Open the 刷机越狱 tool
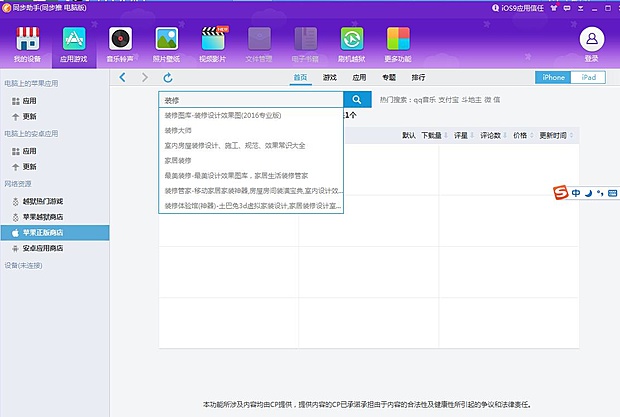 pyautogui.click(x=351, y=45)
